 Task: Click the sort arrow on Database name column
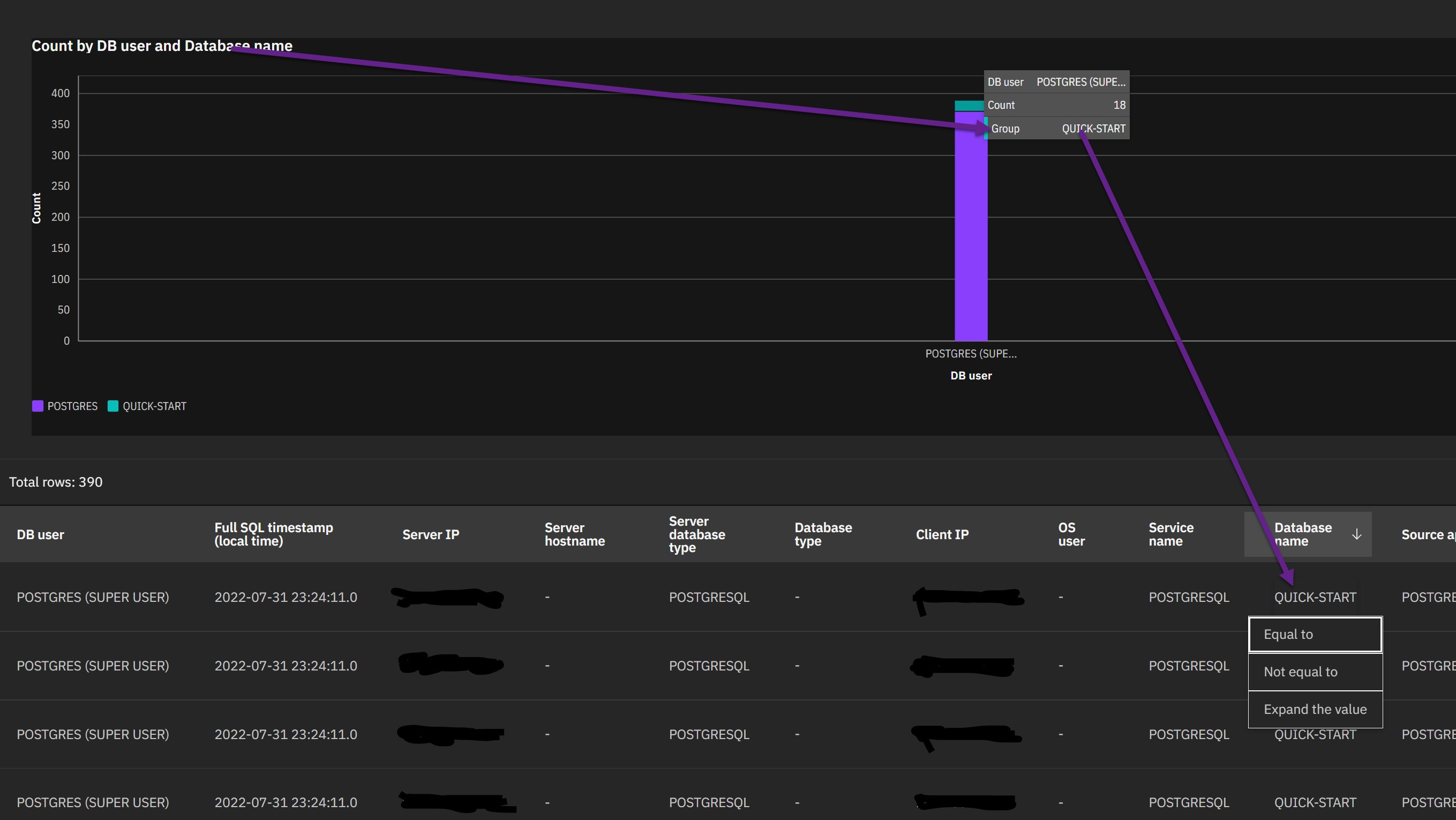tap(1356, 534)
